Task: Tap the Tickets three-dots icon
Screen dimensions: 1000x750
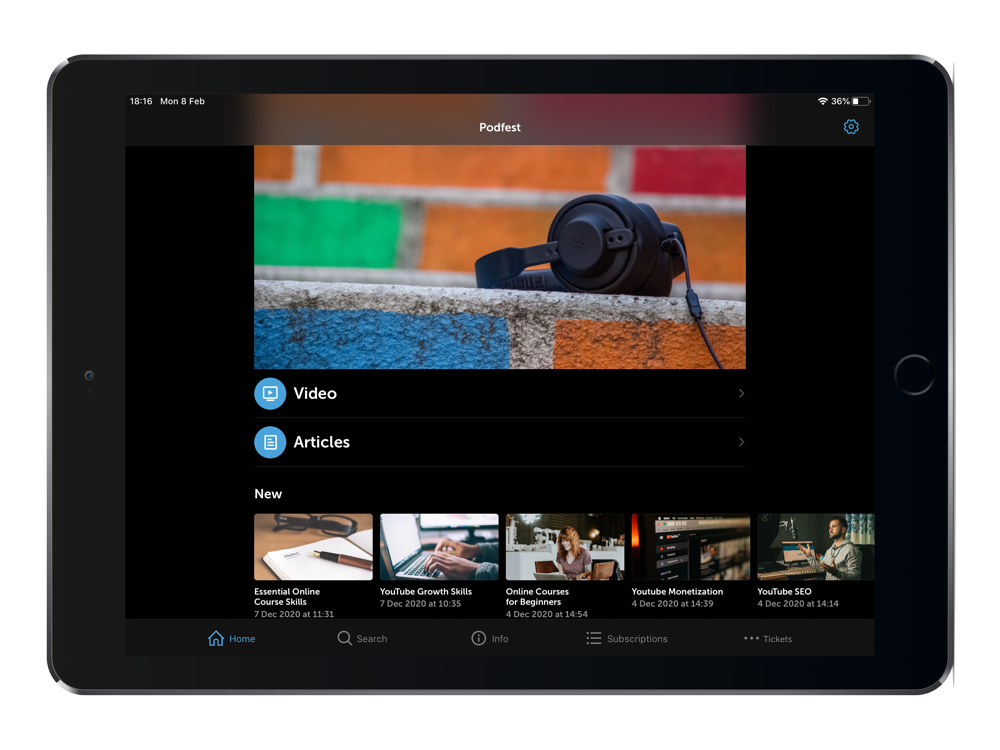Action: 751,638
